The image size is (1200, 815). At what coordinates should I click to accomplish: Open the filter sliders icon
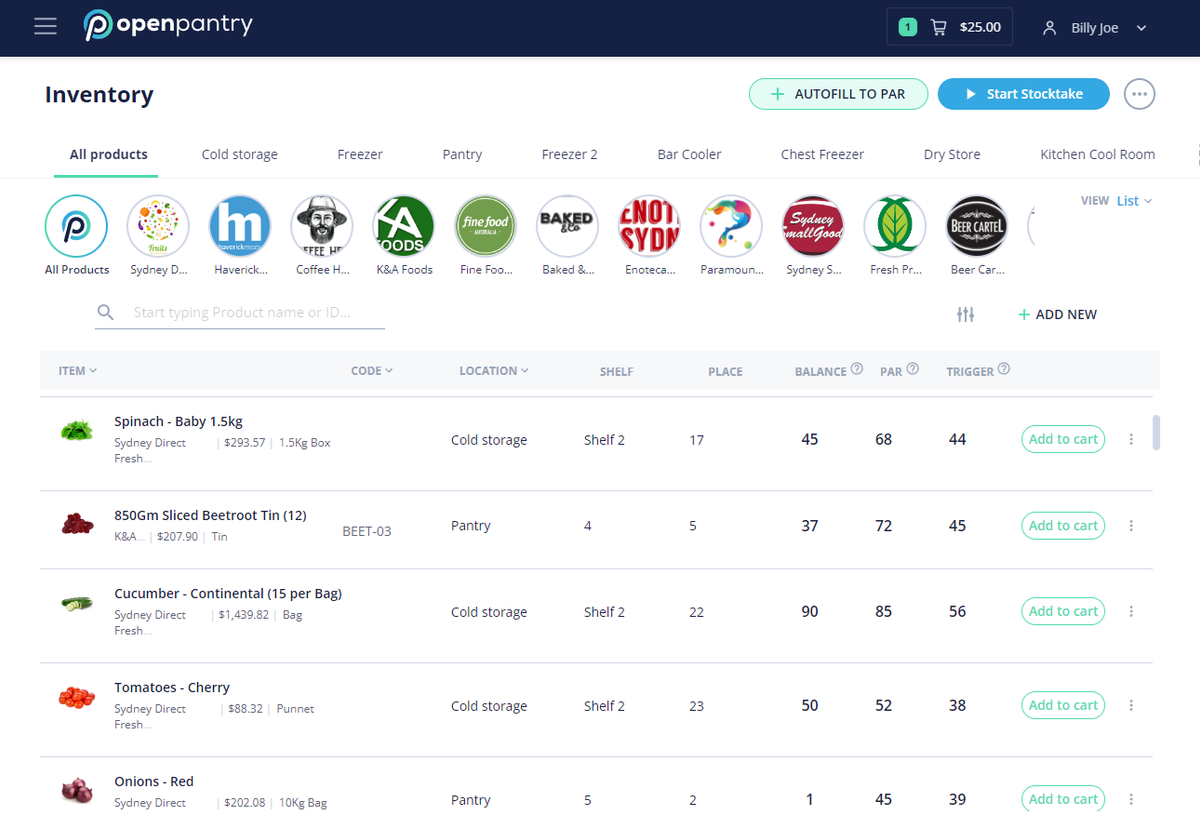[965, 314]
